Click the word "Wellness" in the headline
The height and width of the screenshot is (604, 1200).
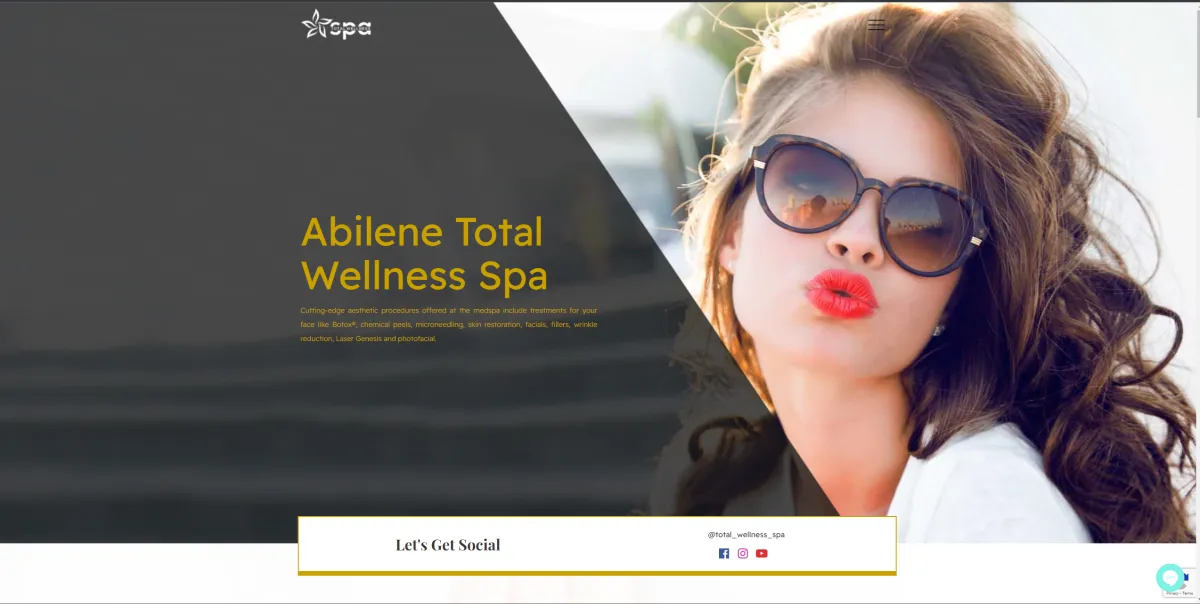coord(384,276)
